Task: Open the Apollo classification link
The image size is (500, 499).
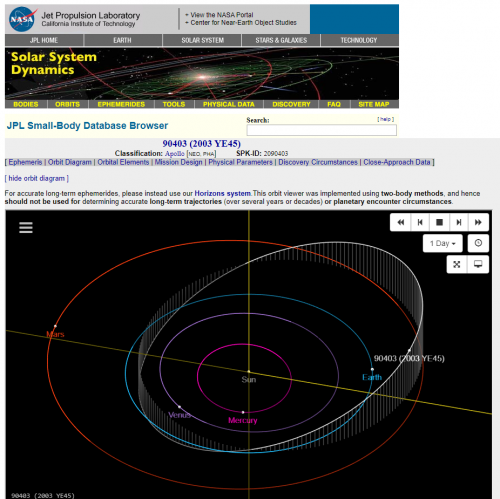Action: pyautogui.click(x=174, y=153)
